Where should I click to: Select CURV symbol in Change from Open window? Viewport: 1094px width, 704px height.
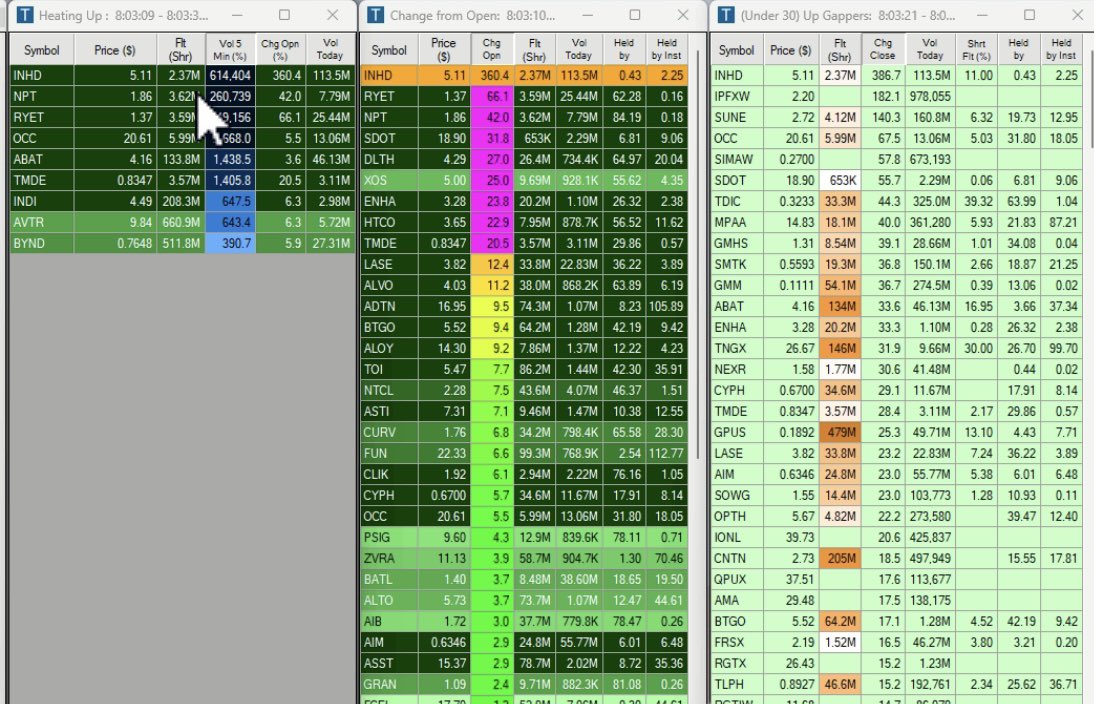(380, 432)
